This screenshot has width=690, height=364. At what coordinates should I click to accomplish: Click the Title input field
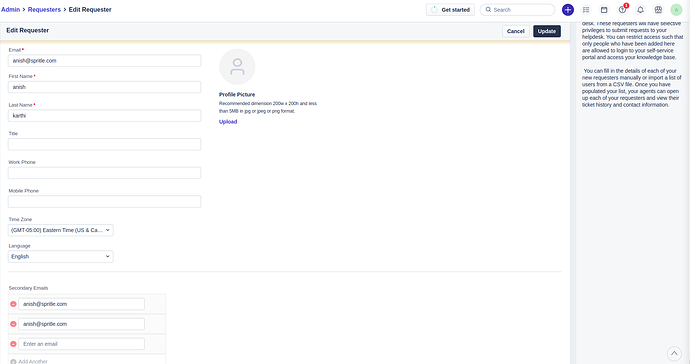(x=104, y=144)
